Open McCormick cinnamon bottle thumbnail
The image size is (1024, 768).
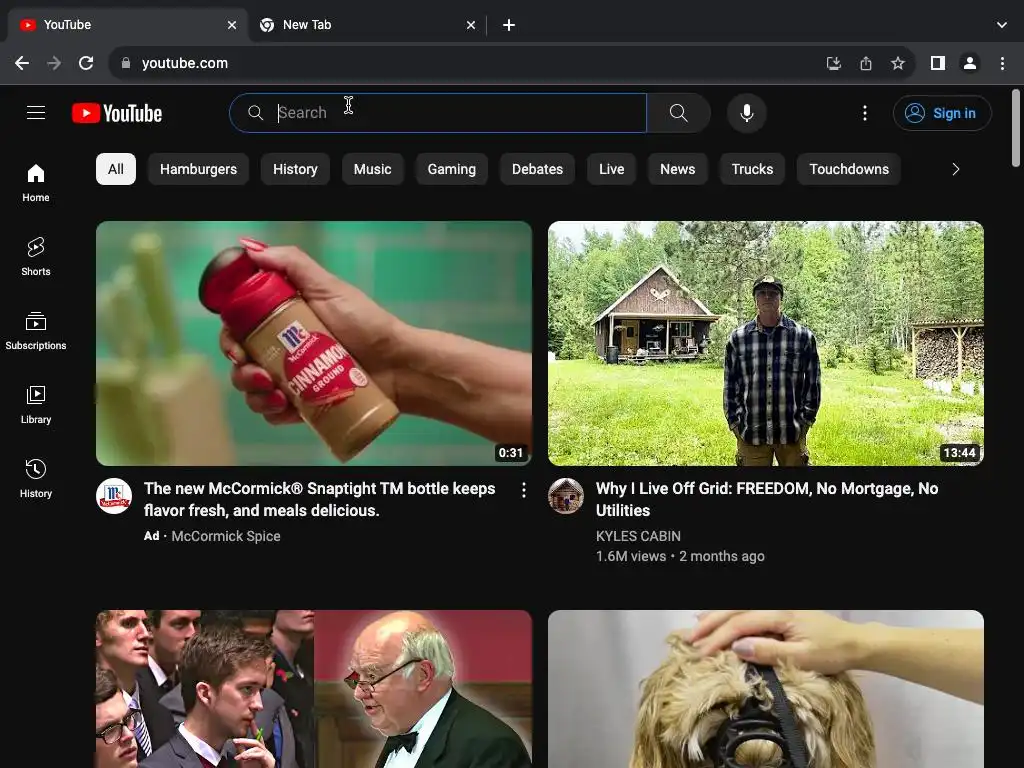point(314,344)
